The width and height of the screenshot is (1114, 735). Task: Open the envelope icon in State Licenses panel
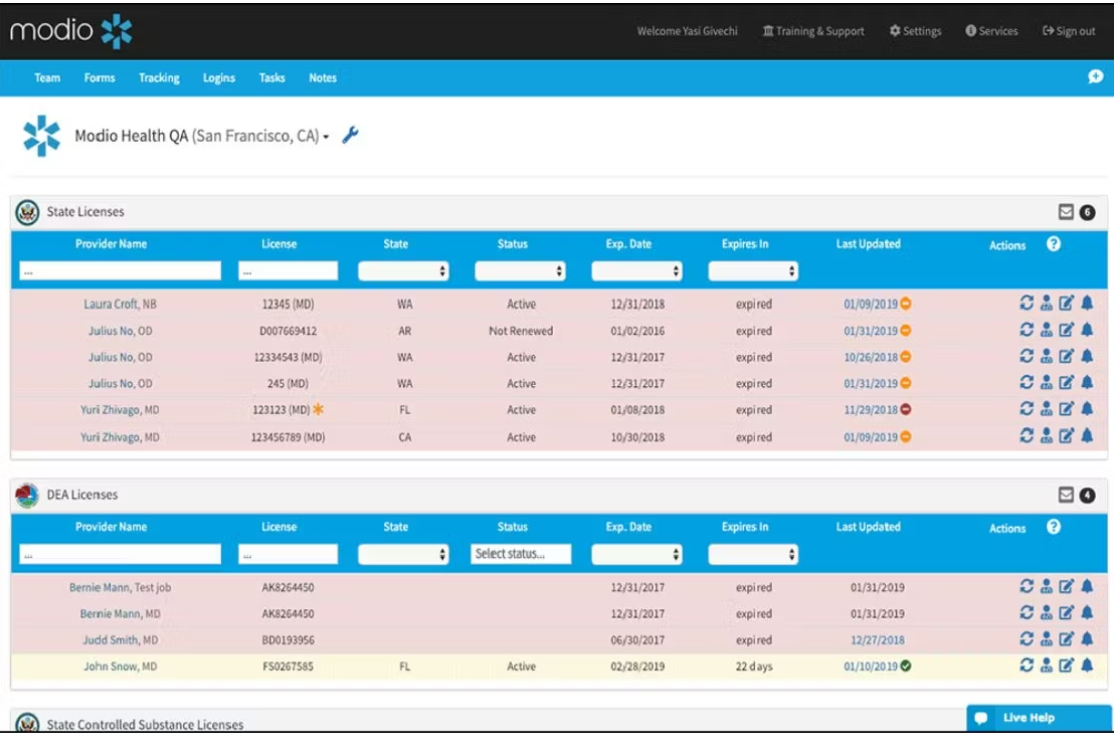[x=1066, y=211]
